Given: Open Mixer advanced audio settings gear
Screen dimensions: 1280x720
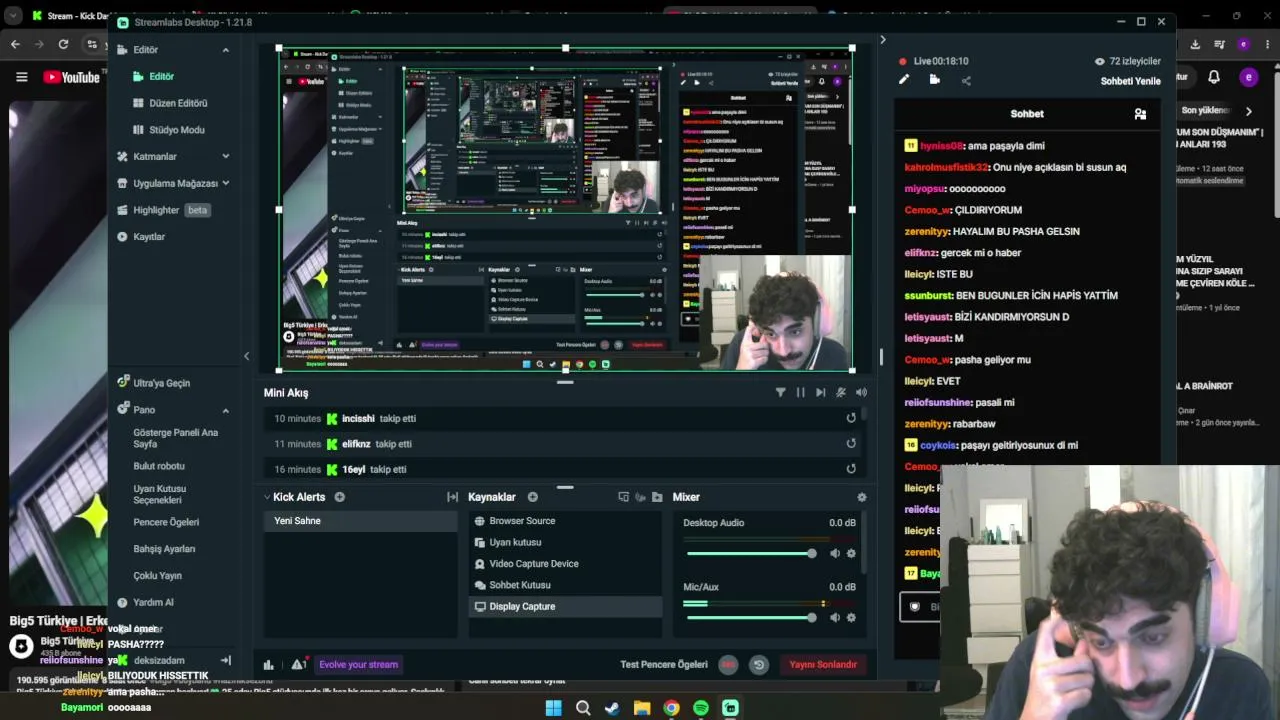Looking at the screenshot, I should 862,497.
